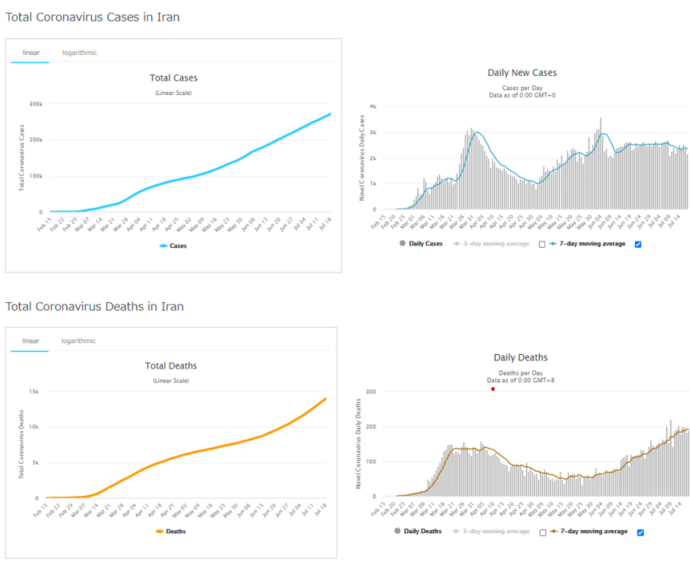Enable 3-day moving average checkbox for Daily Cases
Screen dimensions: 690x573
tap(541, 244)
